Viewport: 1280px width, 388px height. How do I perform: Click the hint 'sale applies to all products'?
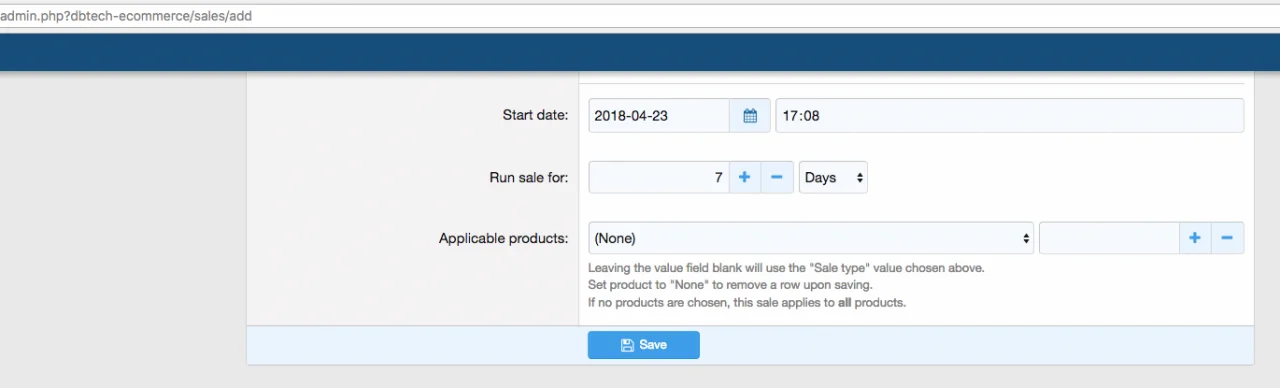747,302
